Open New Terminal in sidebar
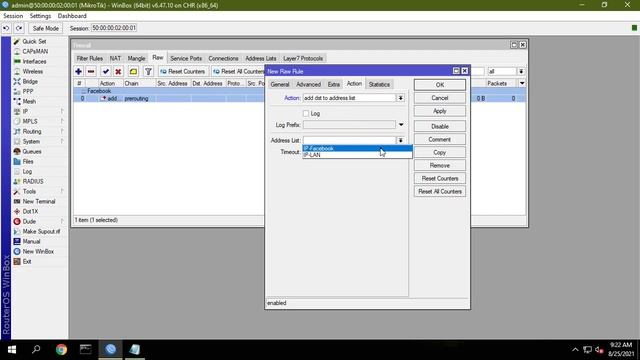This screenshot has width=640, height=360. coord(39,201)
